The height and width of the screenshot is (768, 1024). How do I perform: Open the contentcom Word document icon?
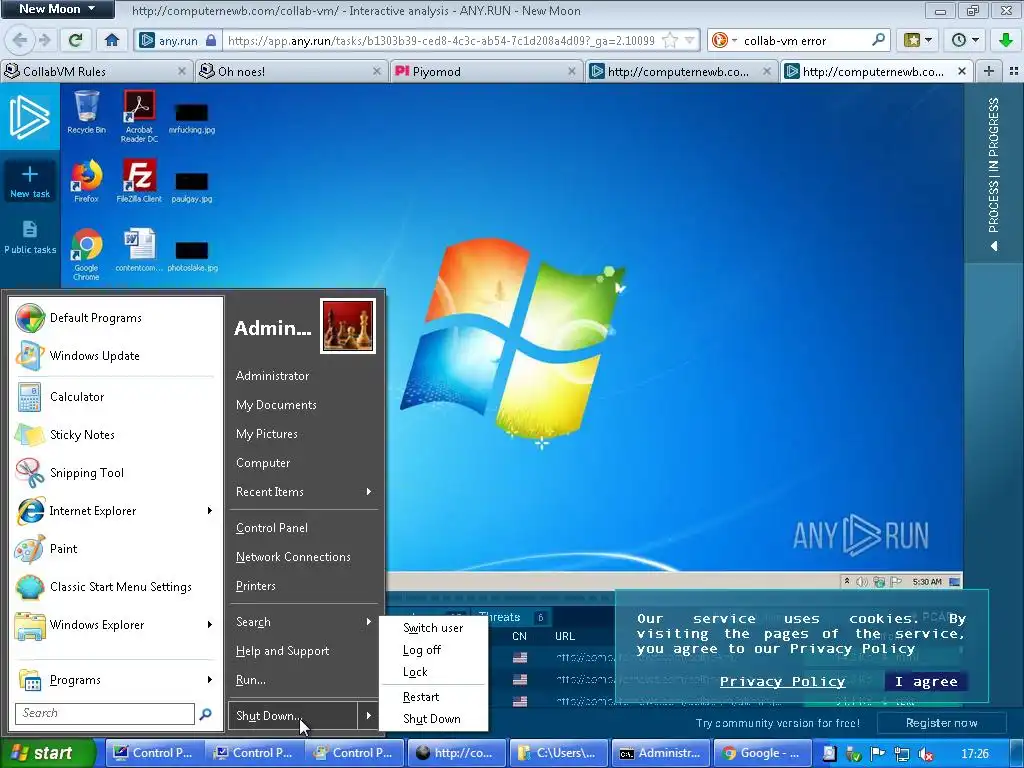coord(139,249)
